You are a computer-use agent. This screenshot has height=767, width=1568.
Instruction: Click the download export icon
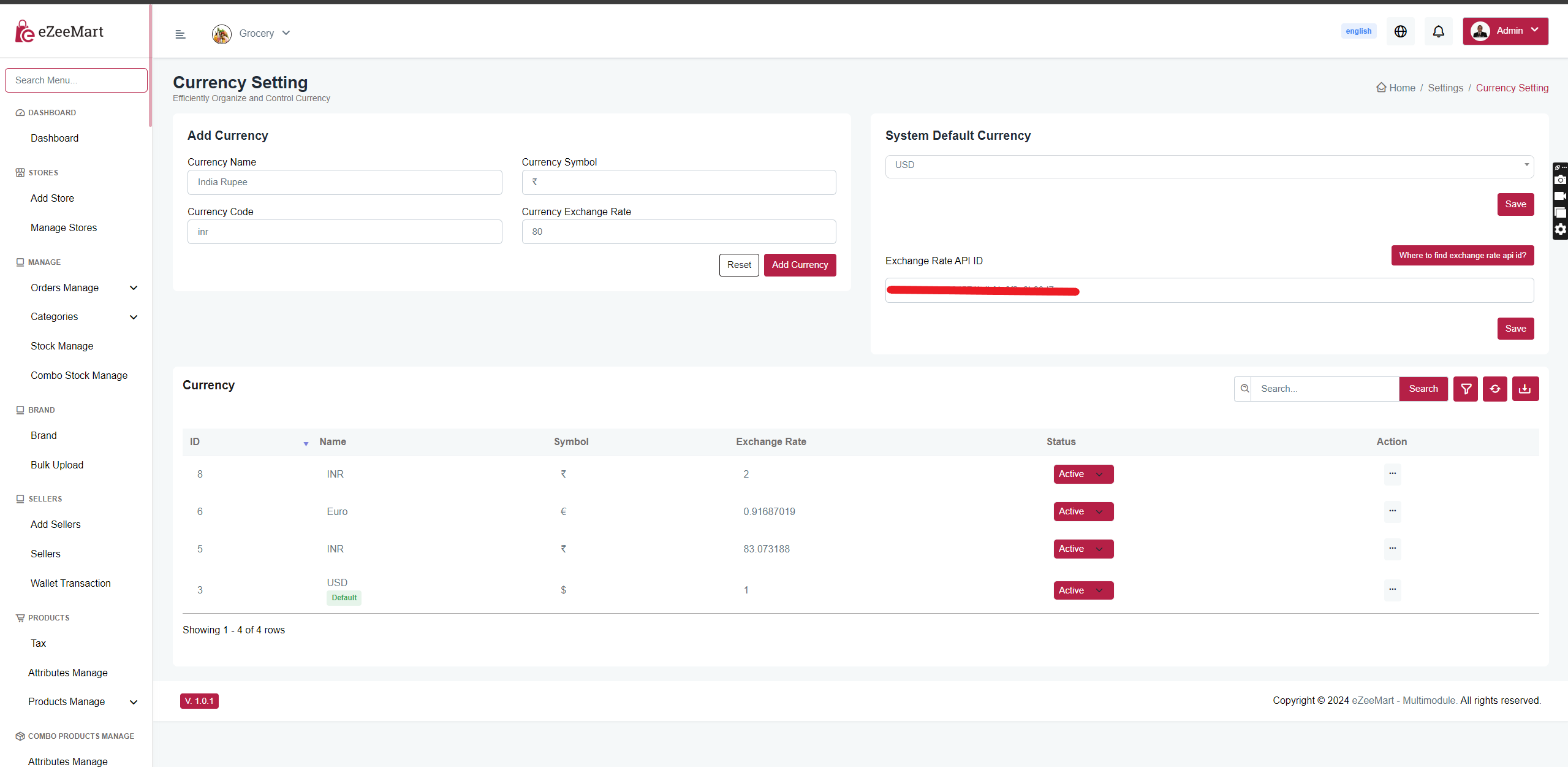(1525, 389)
